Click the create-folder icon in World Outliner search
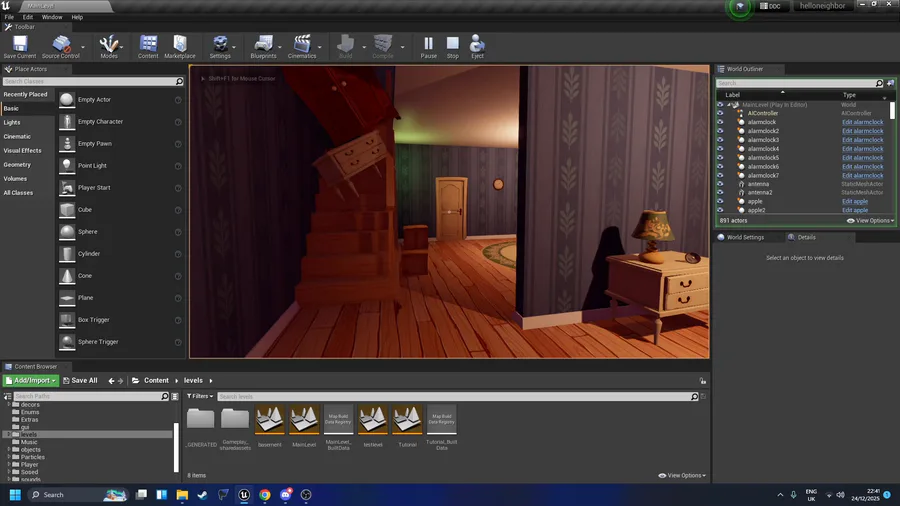 tap(890, 83)
